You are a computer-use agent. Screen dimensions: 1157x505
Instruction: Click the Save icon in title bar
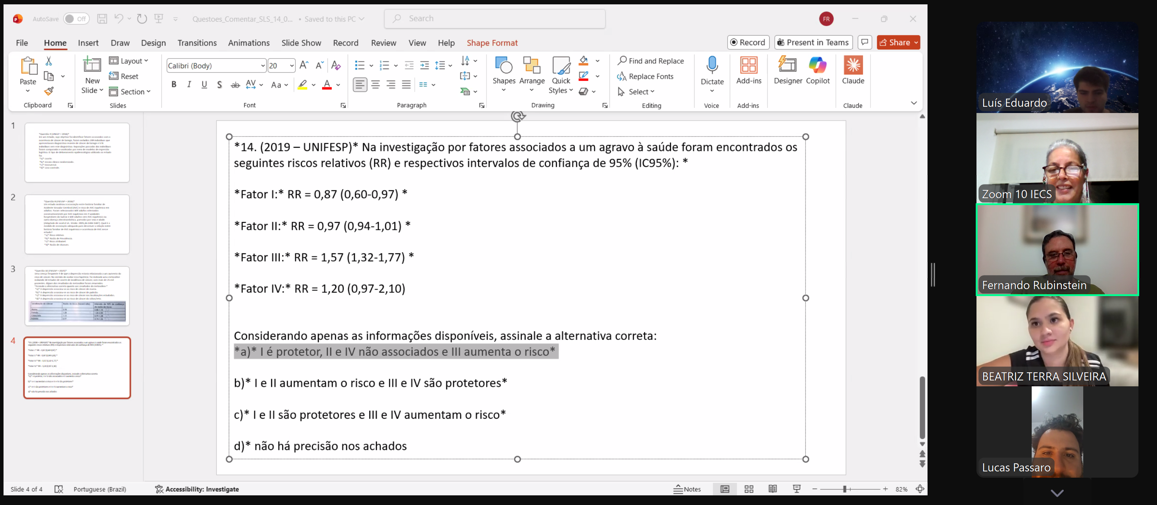103,18
